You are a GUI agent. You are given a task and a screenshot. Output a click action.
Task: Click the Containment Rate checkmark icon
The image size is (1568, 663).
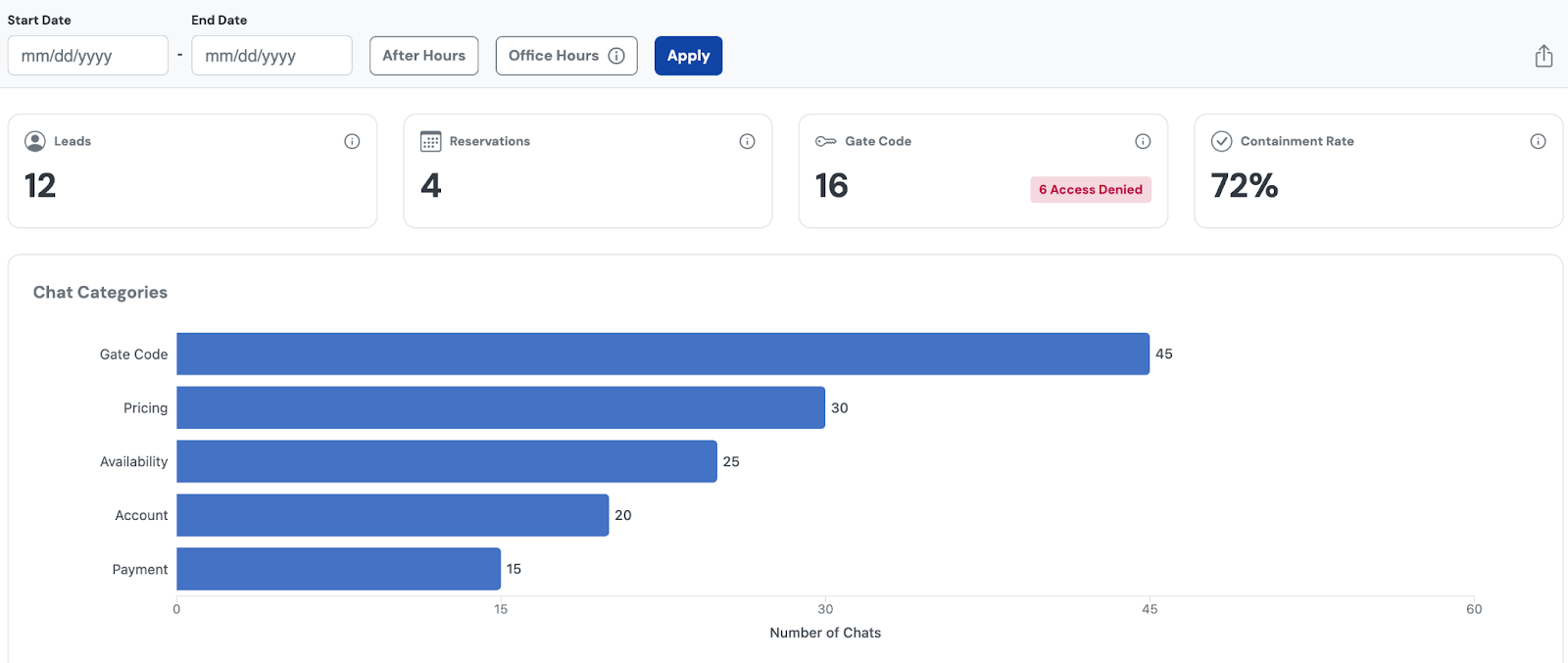(x=1221, y=141)
